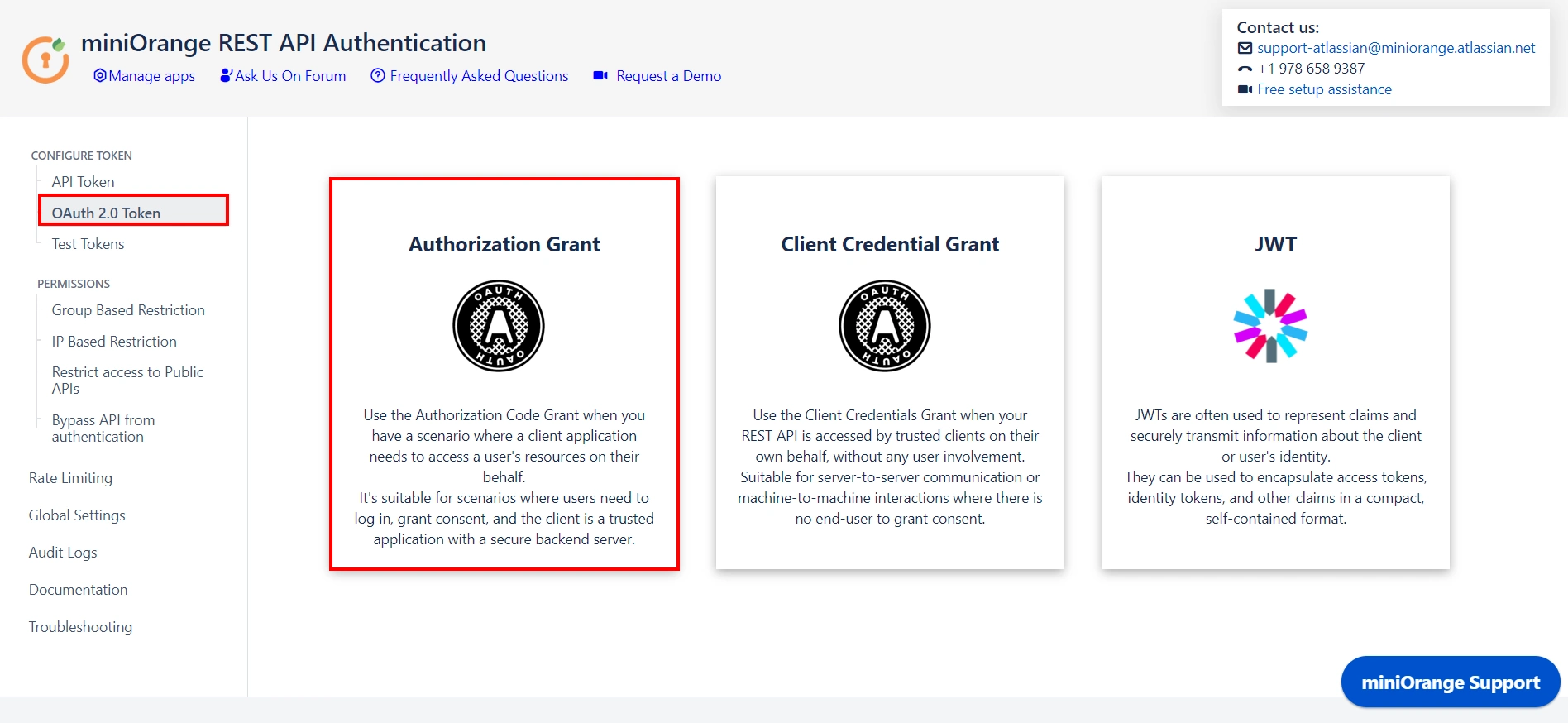Image resolution: width=1568 pixels, height=723 pixels.
Task: Click the OAuth logo in Client Credential Grant card
Action: coord(885,326)
